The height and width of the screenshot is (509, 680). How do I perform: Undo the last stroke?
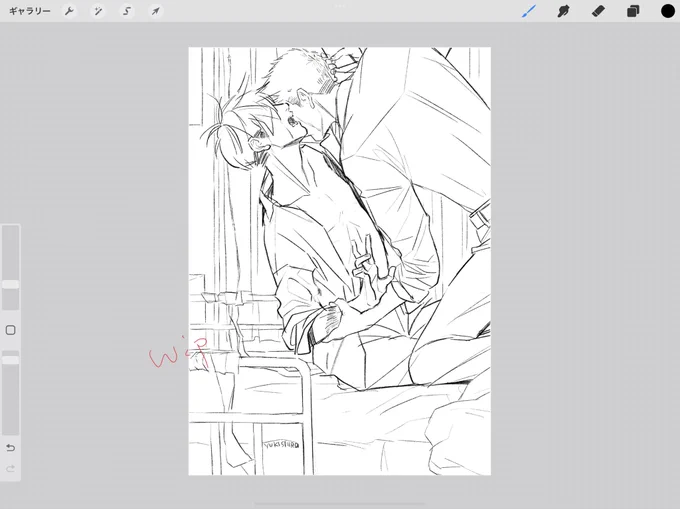point(10,448)
